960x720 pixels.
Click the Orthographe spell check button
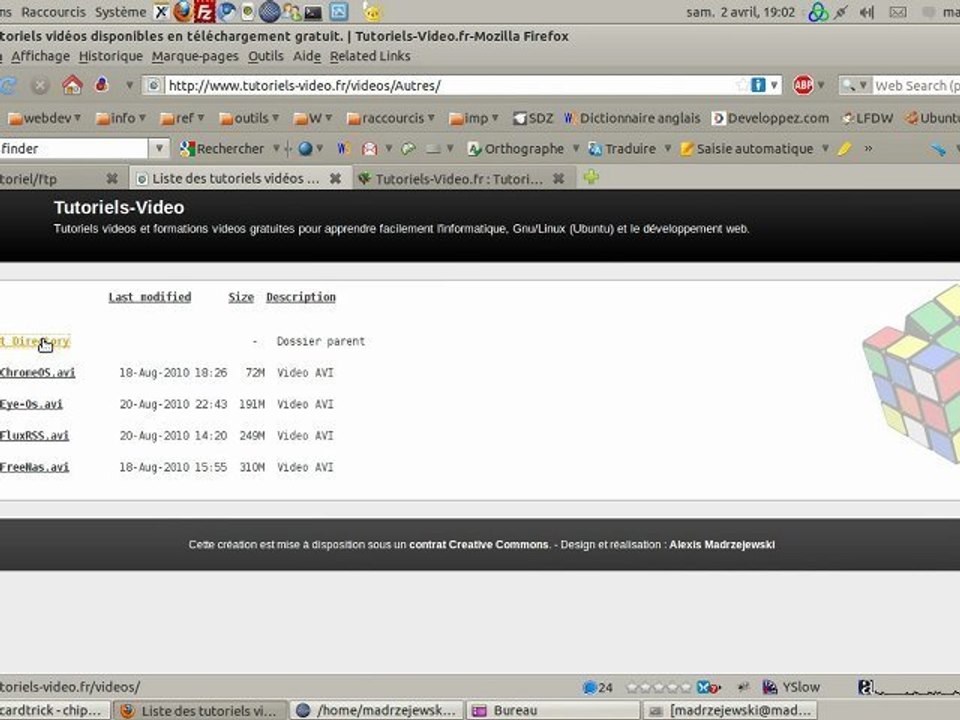click(516, 148)
